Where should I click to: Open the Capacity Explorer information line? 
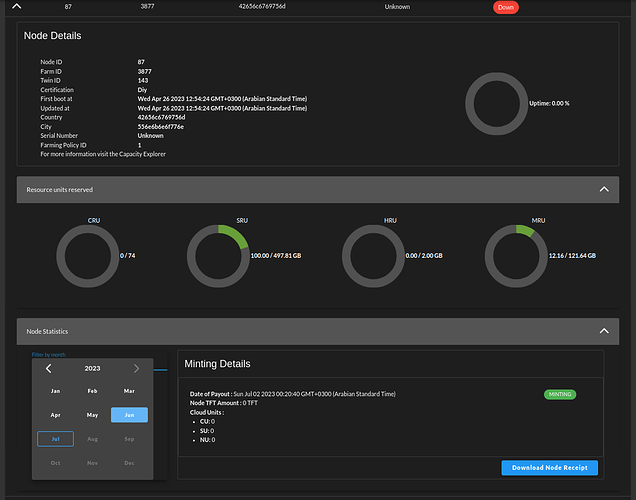[x=103, y=154]
